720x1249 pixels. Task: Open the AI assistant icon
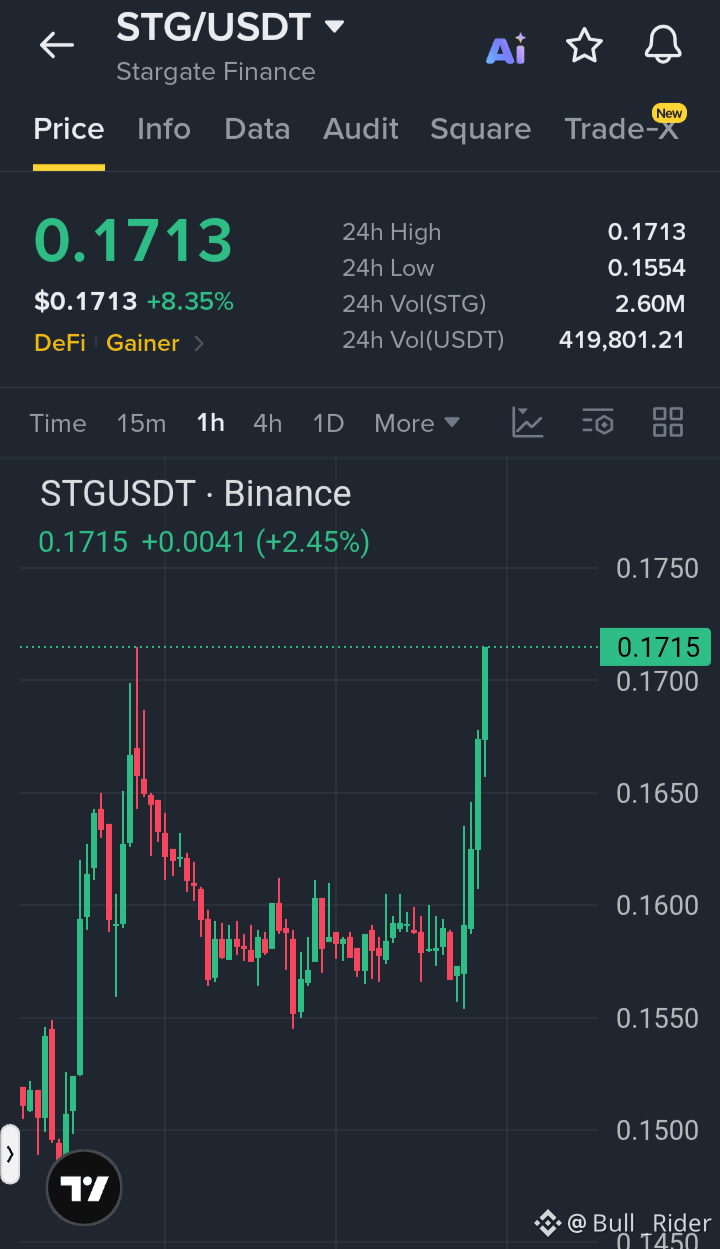click(506, 47)
